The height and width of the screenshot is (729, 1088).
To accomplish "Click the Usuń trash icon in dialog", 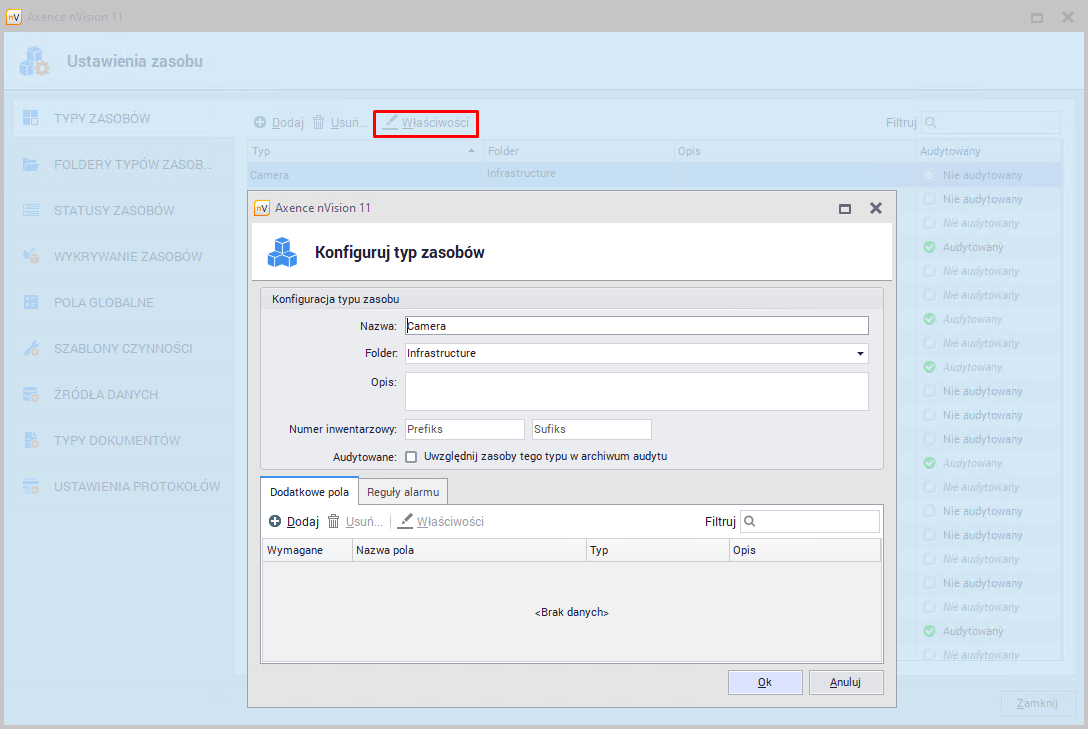I will [334, 522].
